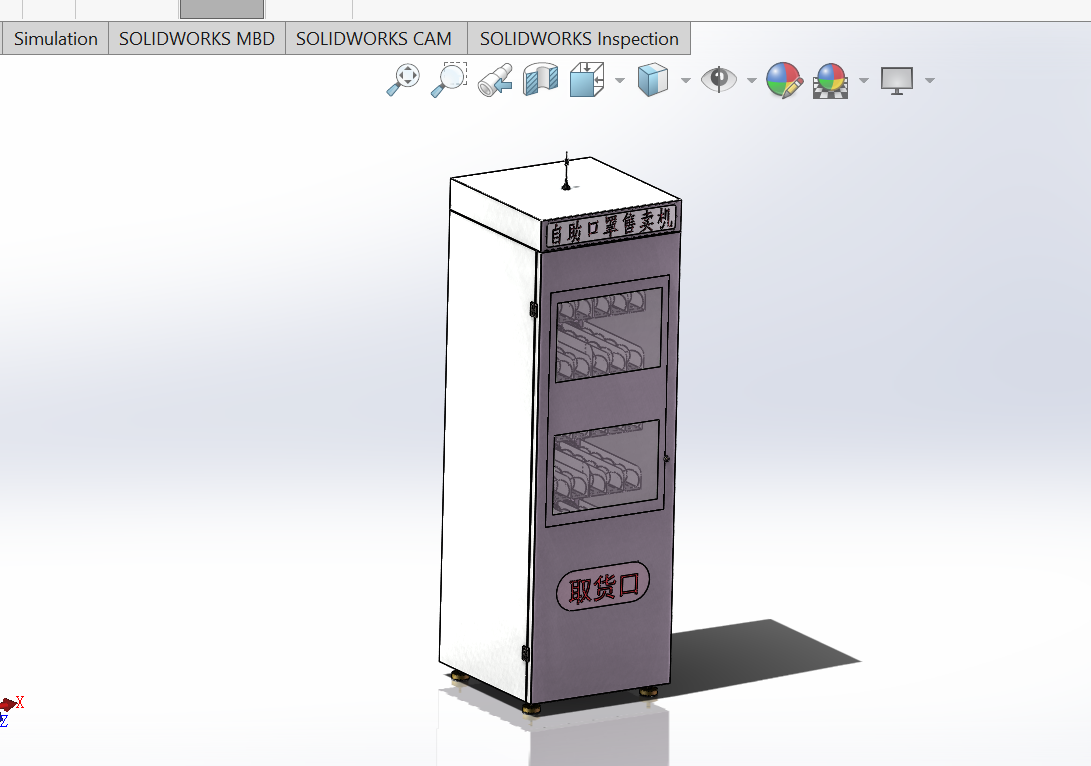The width and height of the screenshot is (1091, 766).
Task: Open View Settings monitor icon
Action: [897, 81]
